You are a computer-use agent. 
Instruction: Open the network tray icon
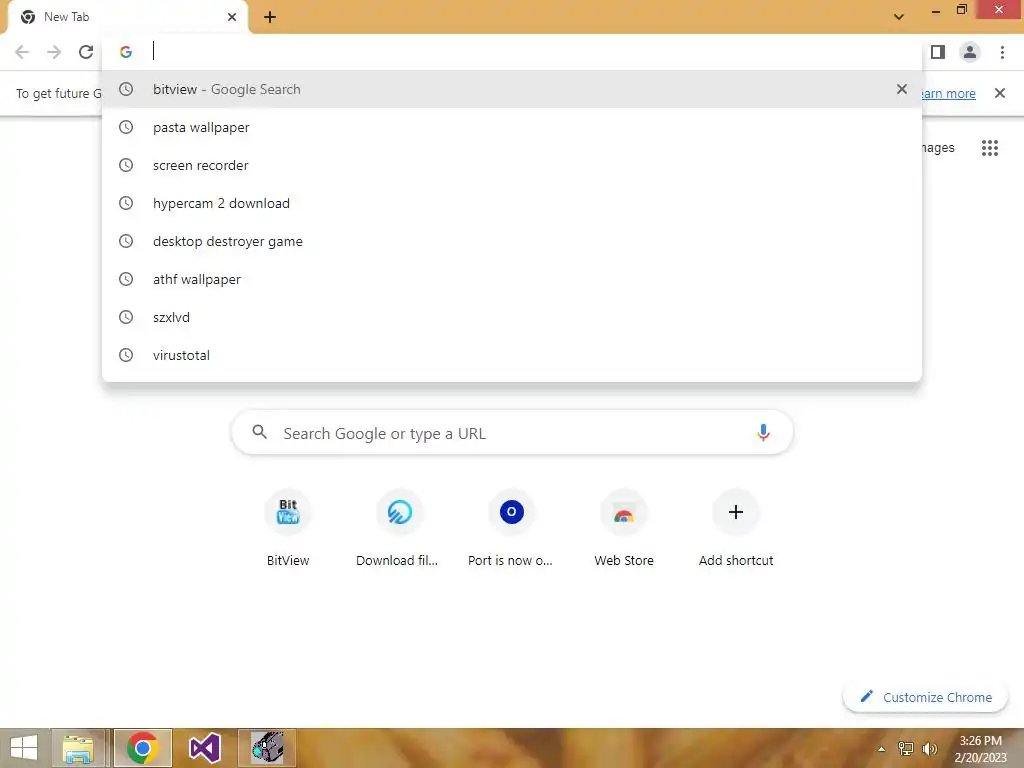[x=906, y=748]
